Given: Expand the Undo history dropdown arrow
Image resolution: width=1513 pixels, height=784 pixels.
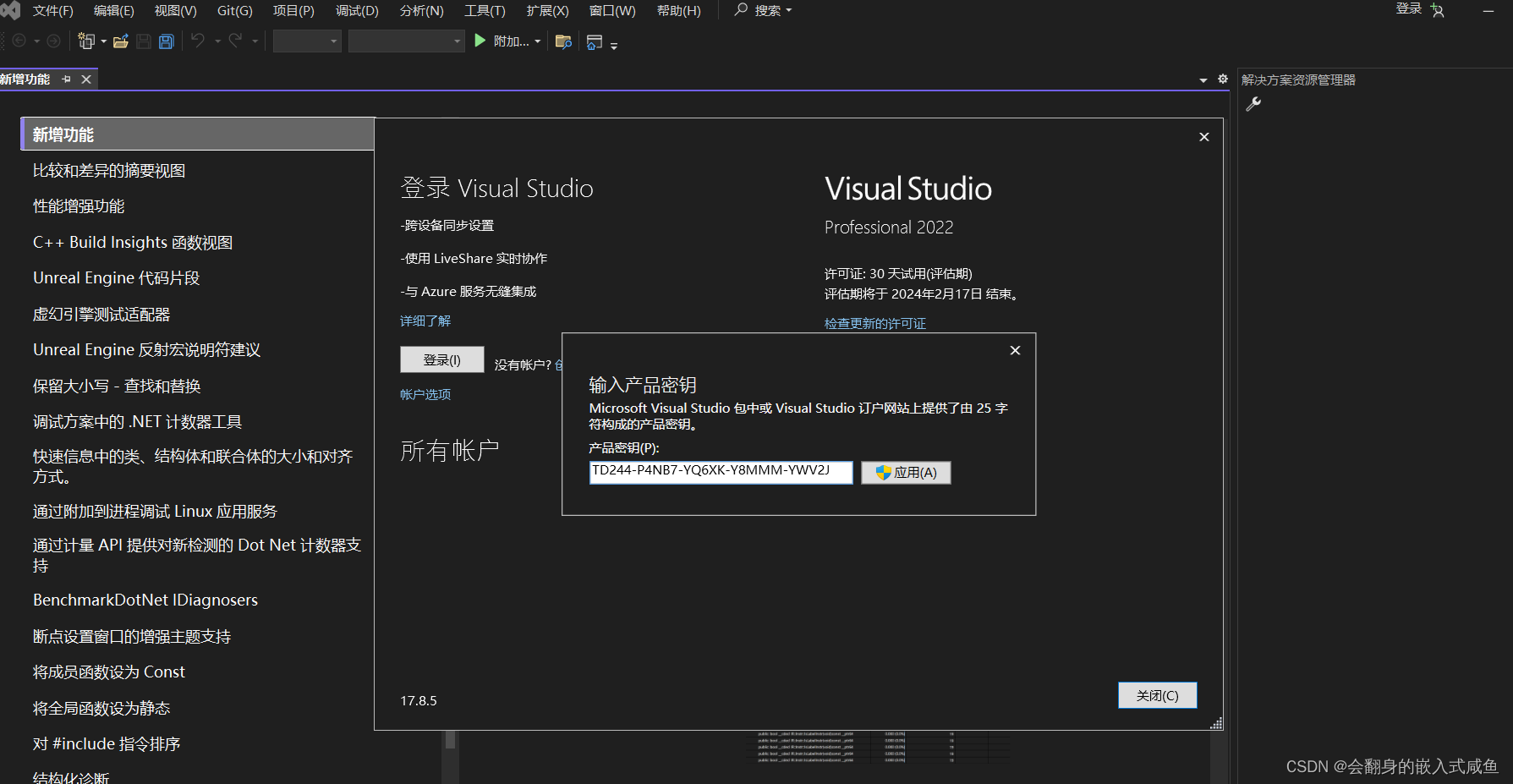Looking at the screenshot, I should point(217,41).
